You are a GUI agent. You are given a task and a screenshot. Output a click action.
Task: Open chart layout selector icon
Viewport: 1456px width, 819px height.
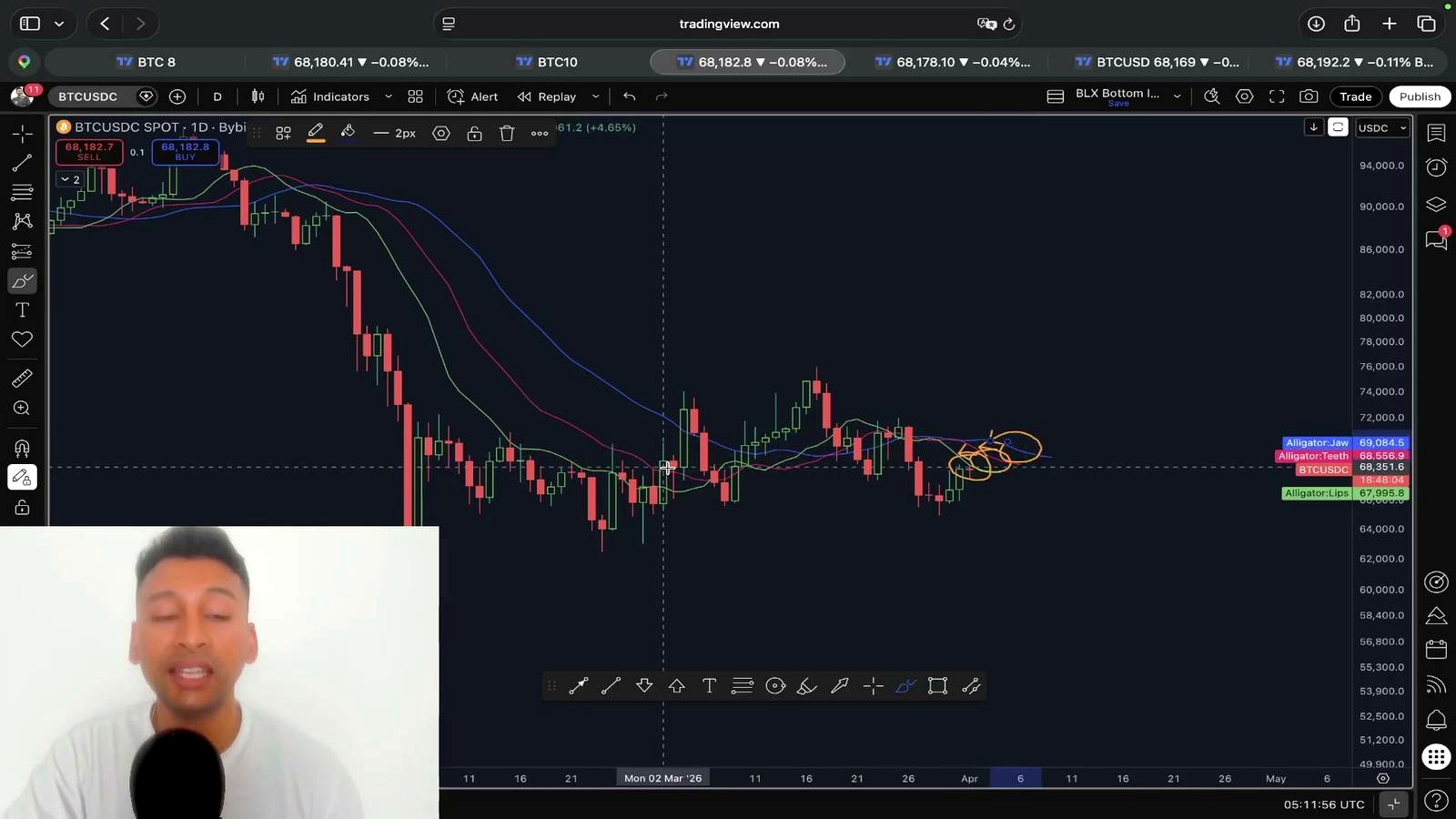pos(1056,96)
